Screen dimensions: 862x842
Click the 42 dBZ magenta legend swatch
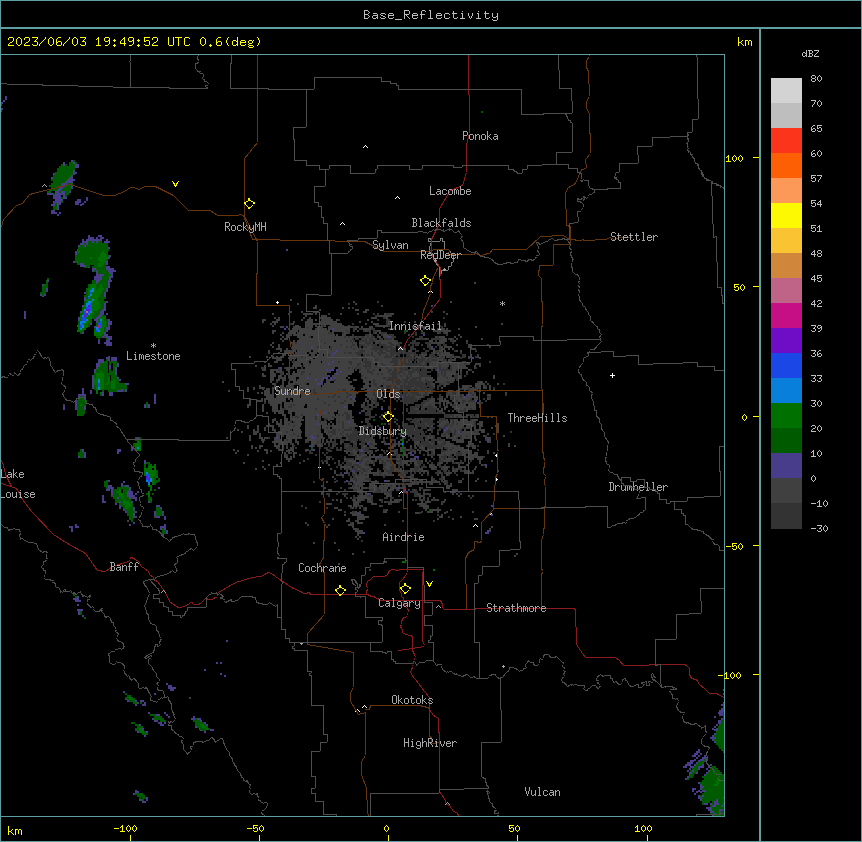point(786,315)
